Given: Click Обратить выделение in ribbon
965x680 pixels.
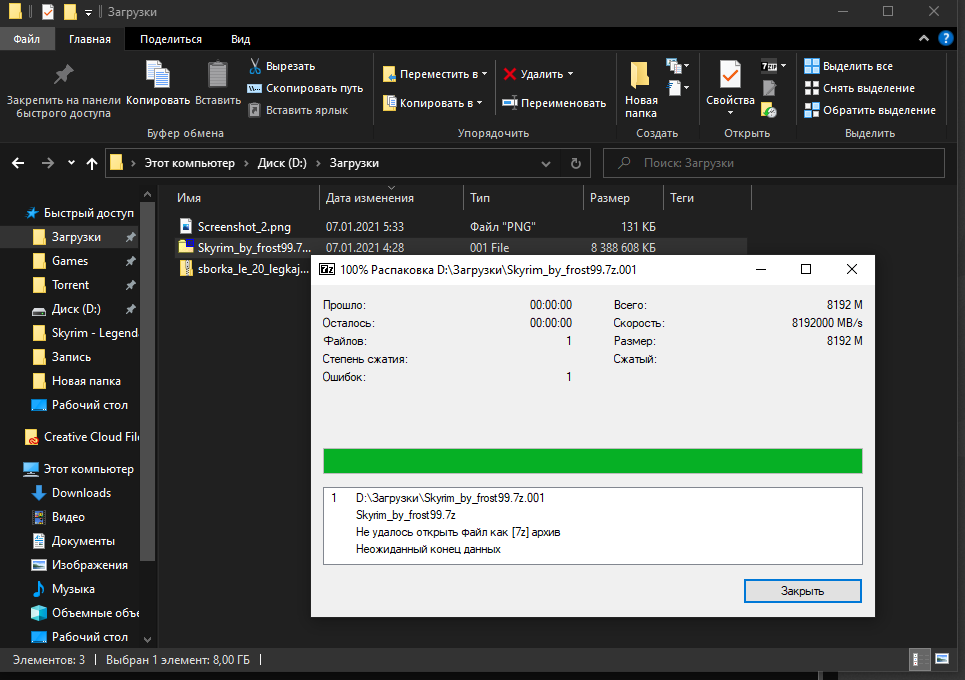Looking at the screenshot, I should pyautogui.click(x=878, y=110).
